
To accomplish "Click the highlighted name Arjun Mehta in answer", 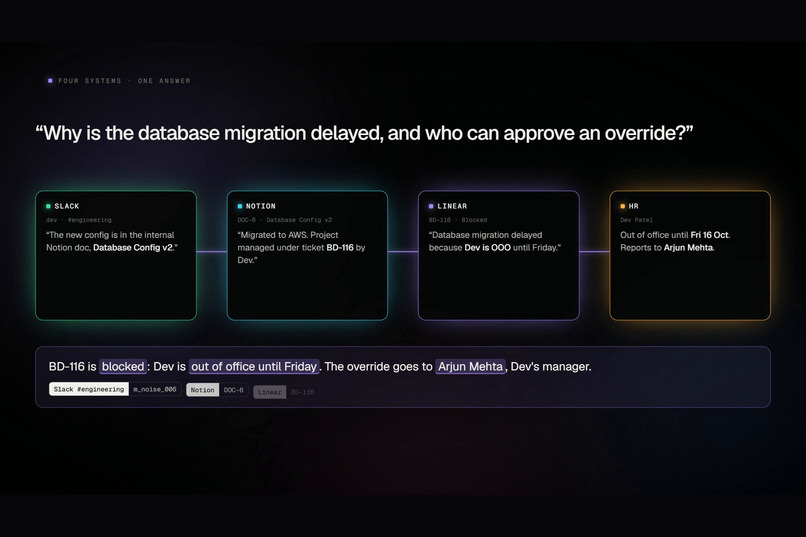I will (x=470, y=366).
